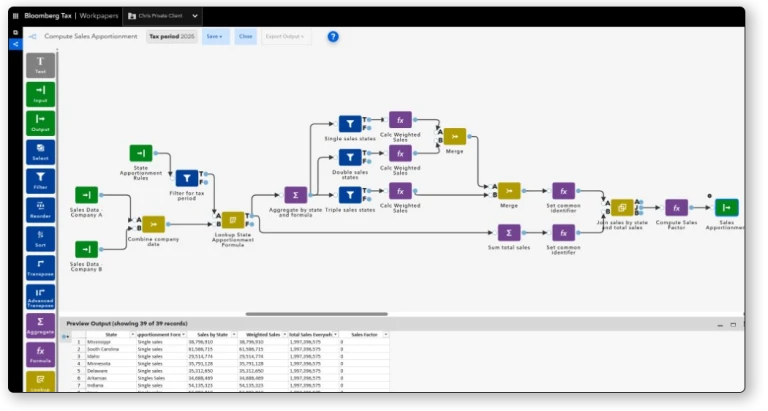
Task: Click the Sum total sales node
Action: 509,233
